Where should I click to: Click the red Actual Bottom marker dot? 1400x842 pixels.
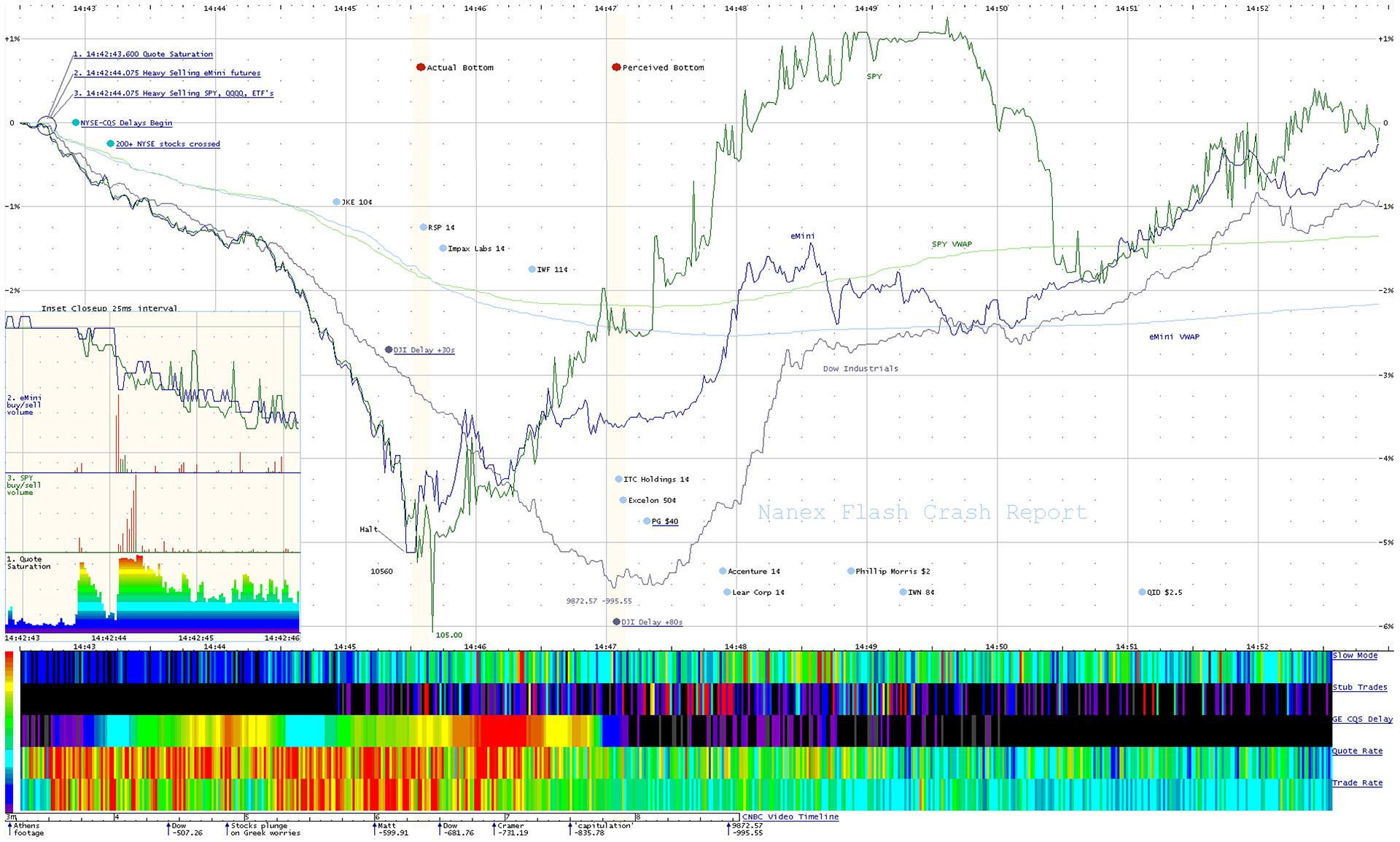tap(420, 67)
